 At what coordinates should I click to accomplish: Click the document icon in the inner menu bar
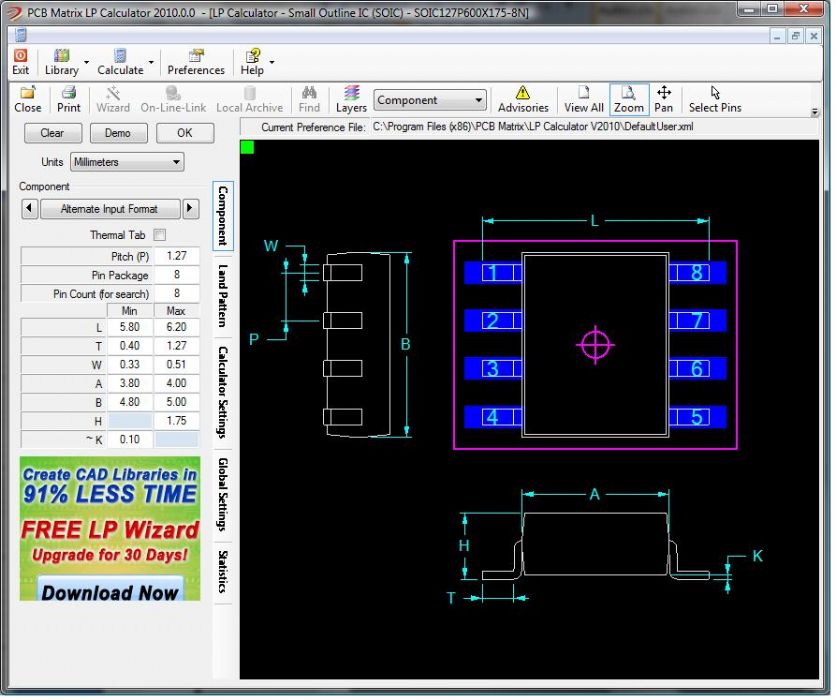[21, 36]
